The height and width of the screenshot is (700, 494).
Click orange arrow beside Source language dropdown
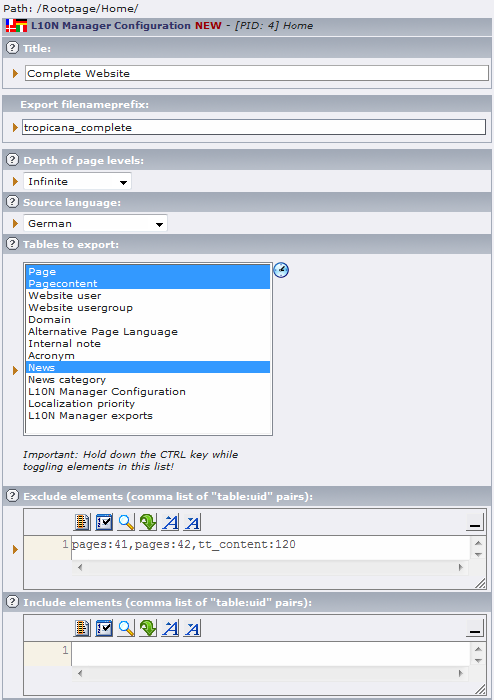tap(15, 223)
